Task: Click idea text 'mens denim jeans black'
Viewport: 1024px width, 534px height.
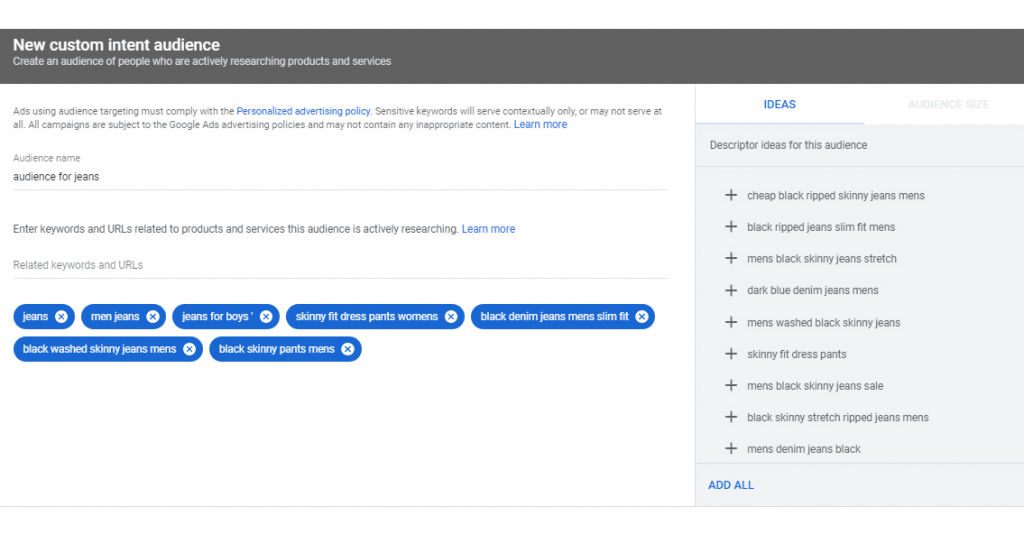Action: click(x=804, y=449)
